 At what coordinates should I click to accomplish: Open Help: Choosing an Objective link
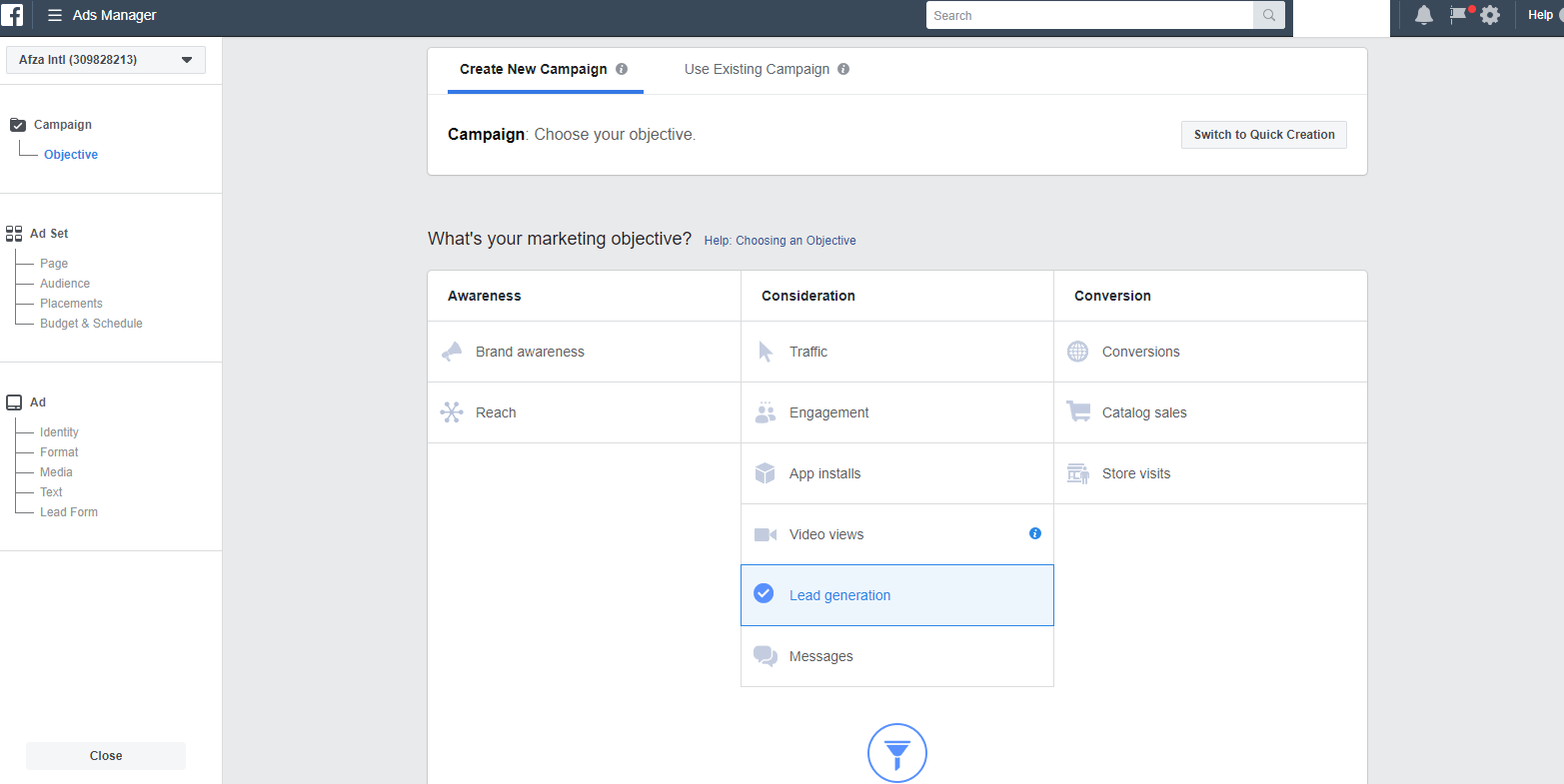780,241
